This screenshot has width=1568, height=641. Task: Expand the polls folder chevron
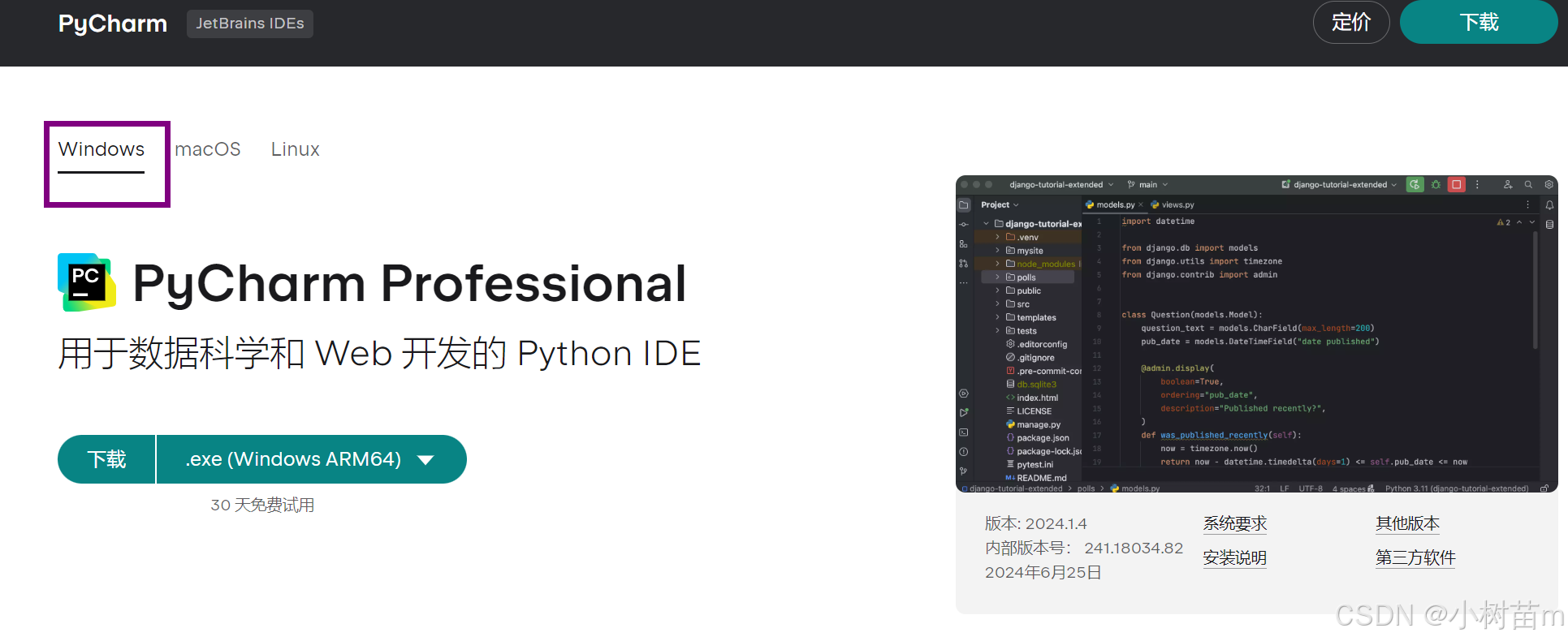point(998,277)
